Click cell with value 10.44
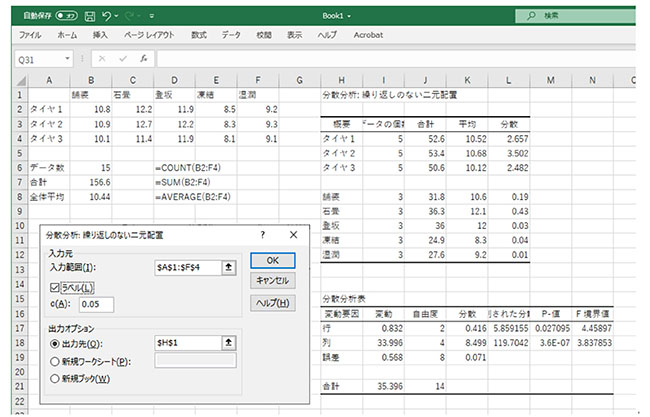The height and width of the screenshot is (417, 650). click(91, 196)
